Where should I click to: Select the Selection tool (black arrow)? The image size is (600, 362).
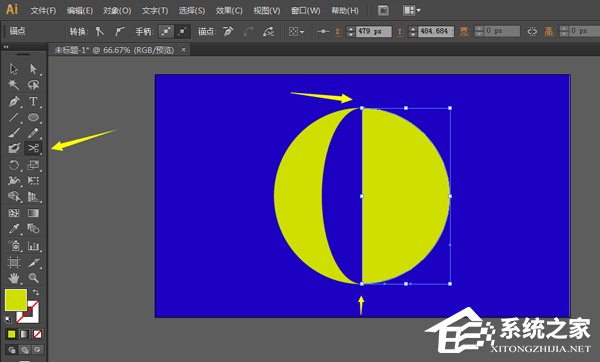pos(14,69)
